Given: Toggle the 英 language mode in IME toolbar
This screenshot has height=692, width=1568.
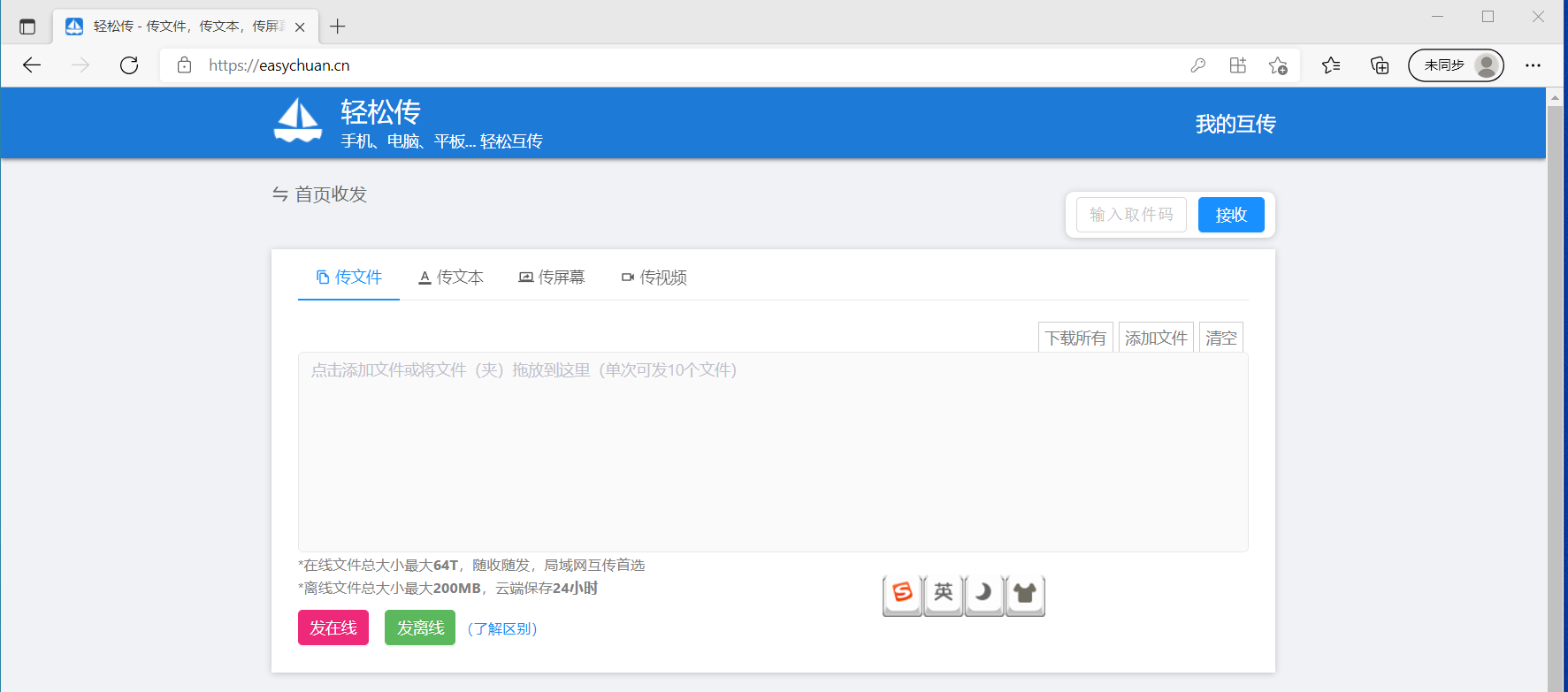Looking at the screenshot, I should [943, 592].
